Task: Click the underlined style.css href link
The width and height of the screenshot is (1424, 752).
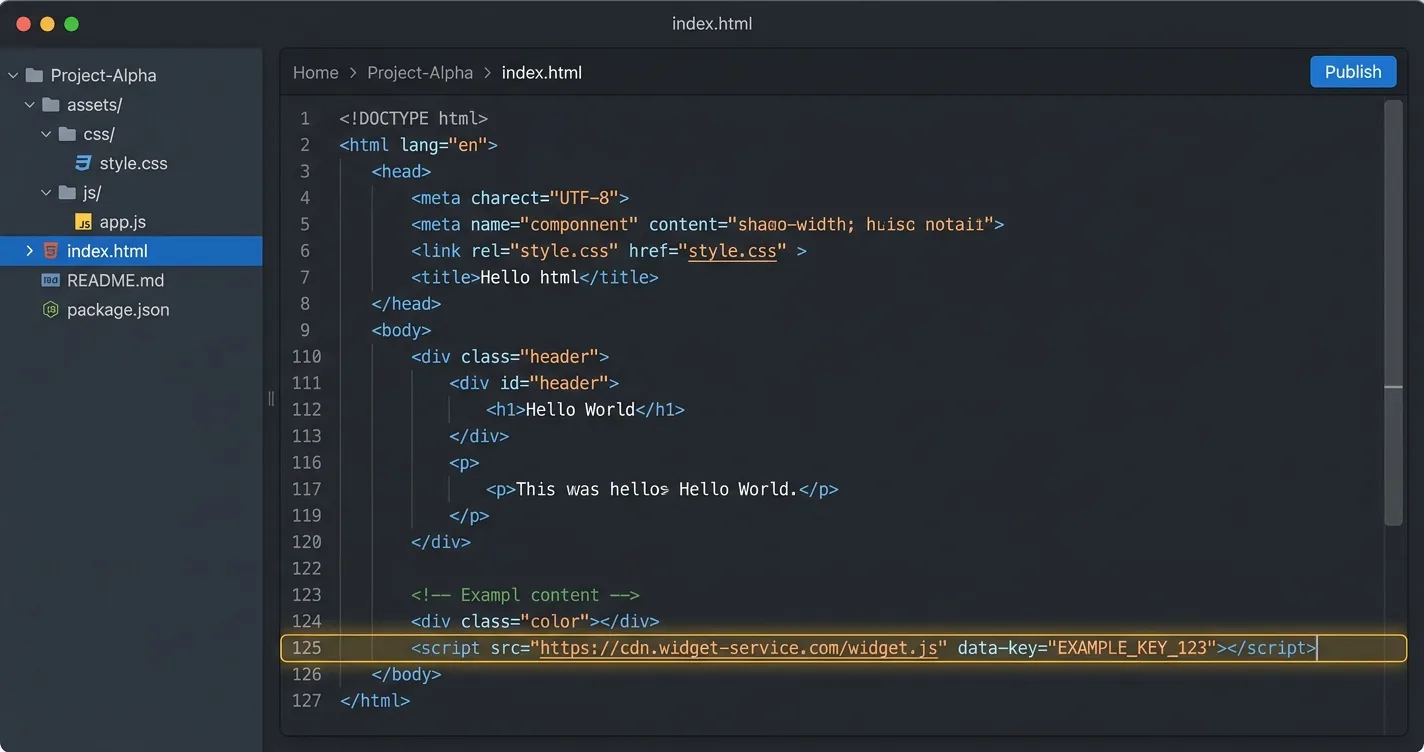Action: coord(733,251)
